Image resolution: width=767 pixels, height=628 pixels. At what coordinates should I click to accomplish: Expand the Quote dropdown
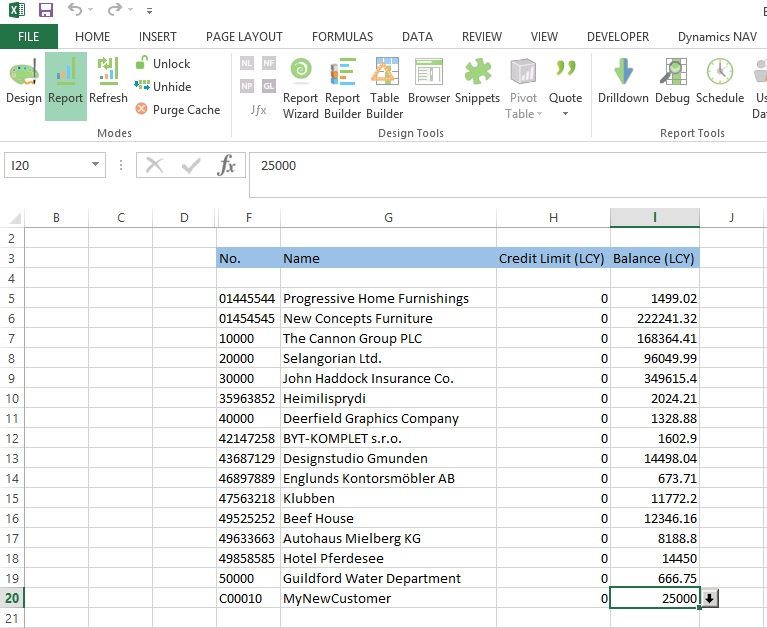(x=565, y=113)
